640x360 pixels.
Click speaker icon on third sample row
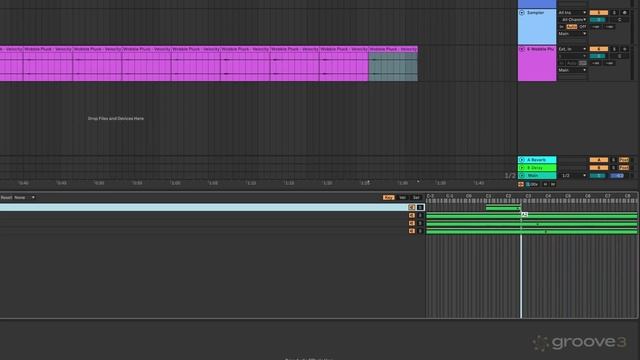pos(412,223)
